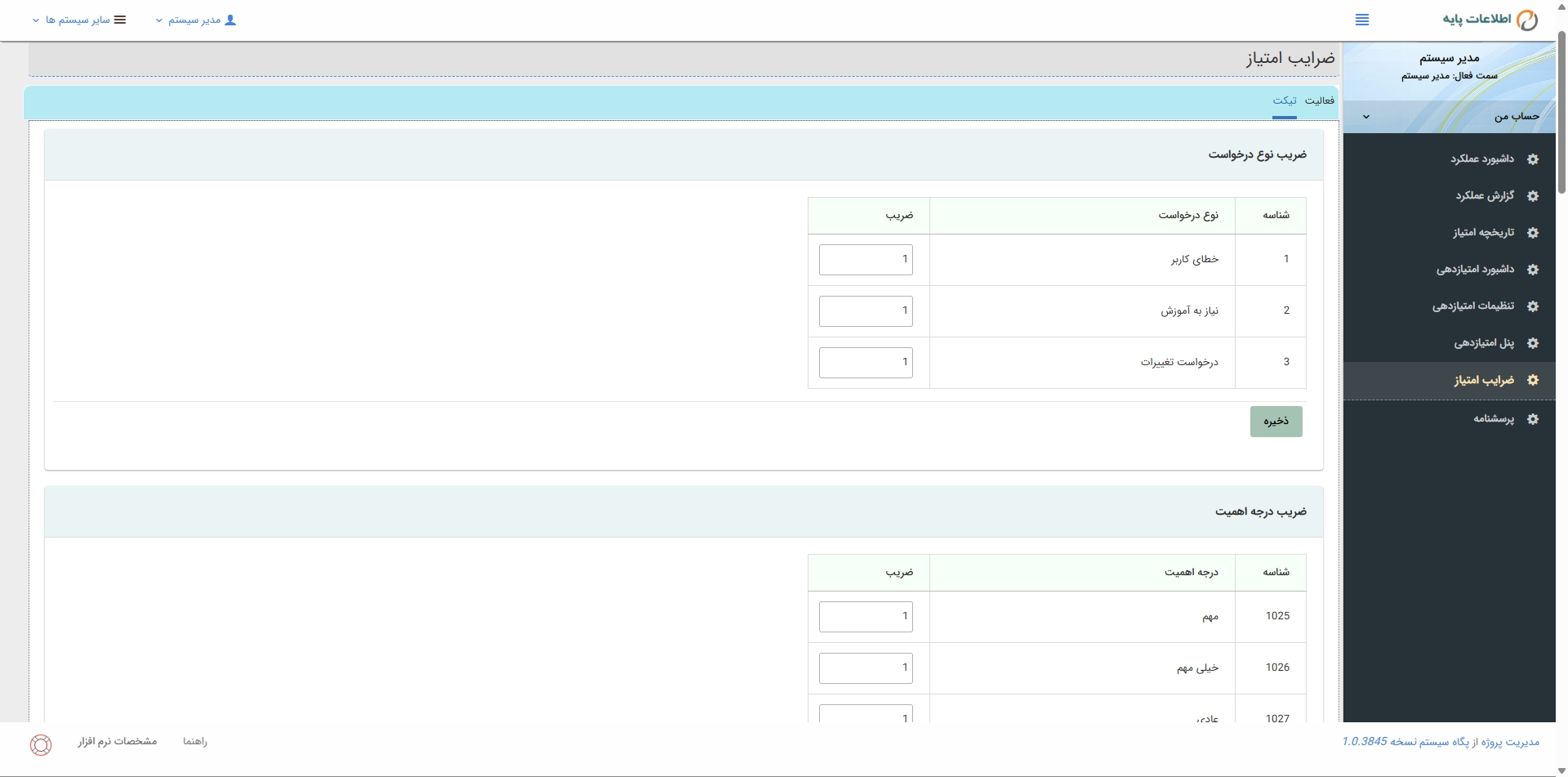The width and height of the screenshot is (1568, 777).
Task: Click the scrollbar down arrow
Action: pos(1561,770)
